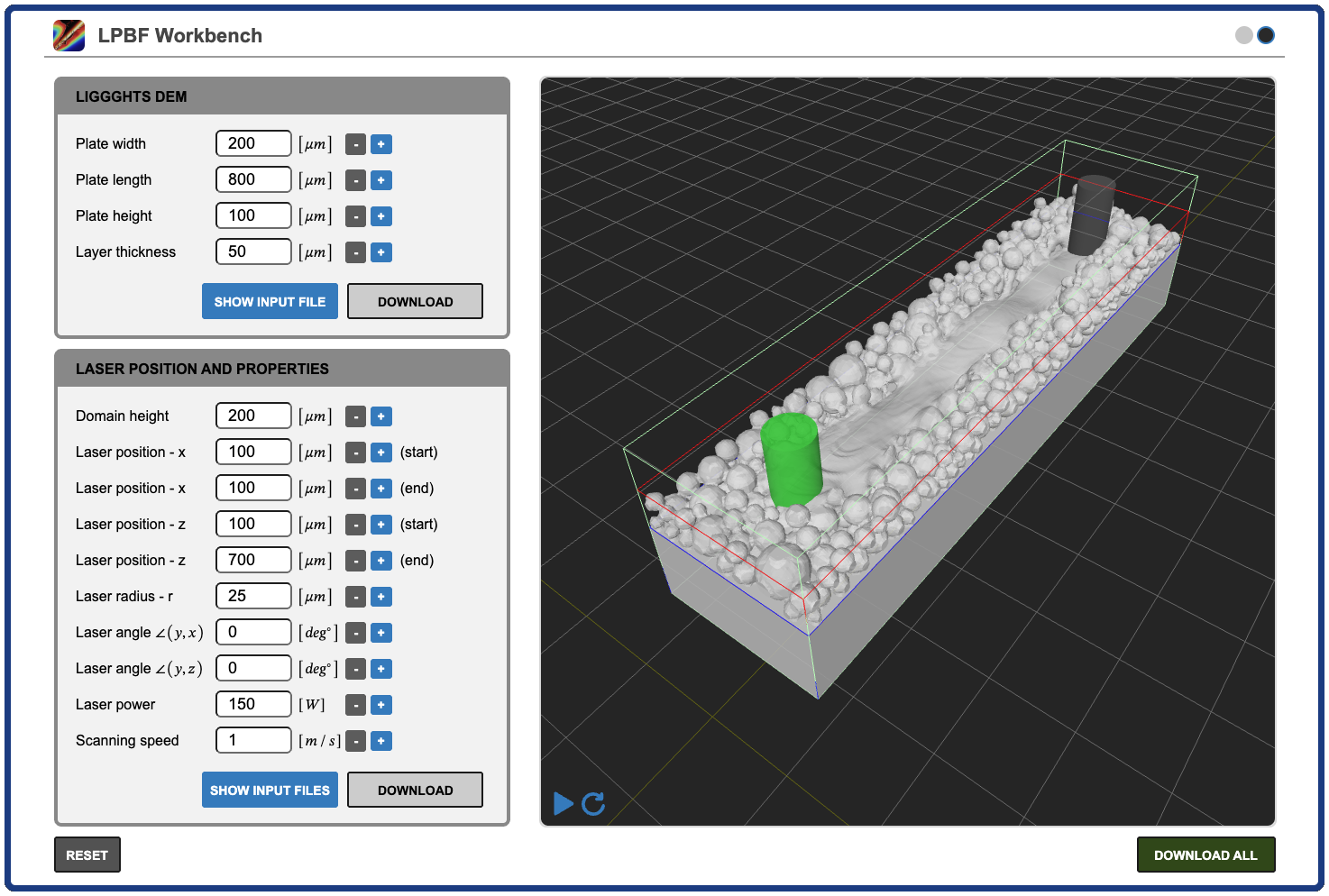Click the LIGGGHTS DEM panel header
This screenshot has width=1329, height=896.
tap(282, 96)
